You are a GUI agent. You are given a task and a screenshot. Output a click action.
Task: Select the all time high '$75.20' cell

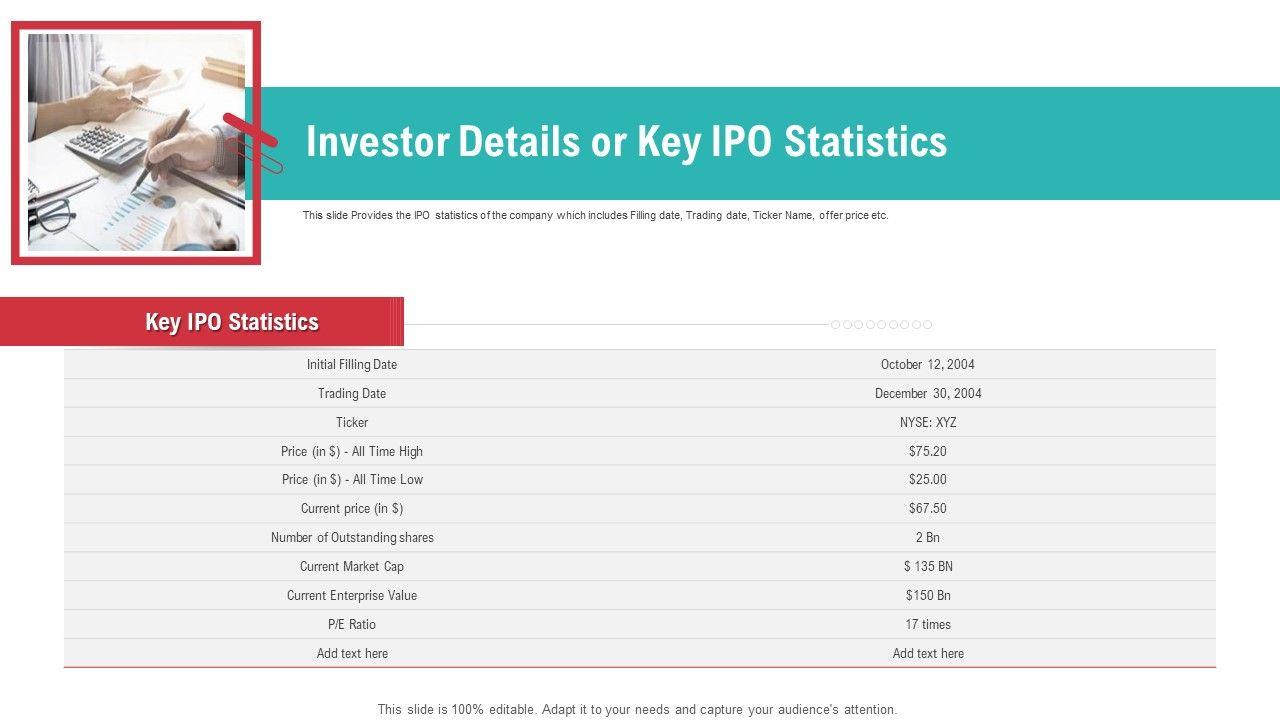[928, 452]
